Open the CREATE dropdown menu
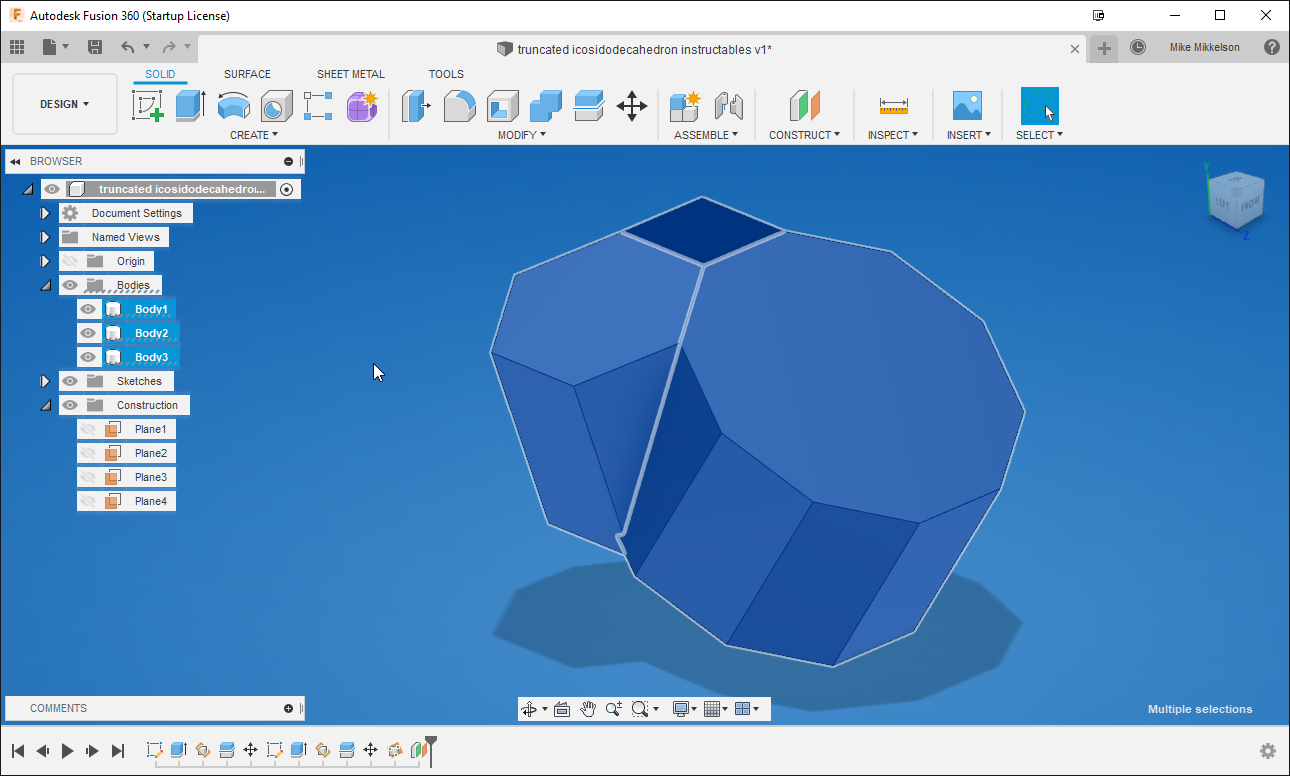 tap(254, 134)
